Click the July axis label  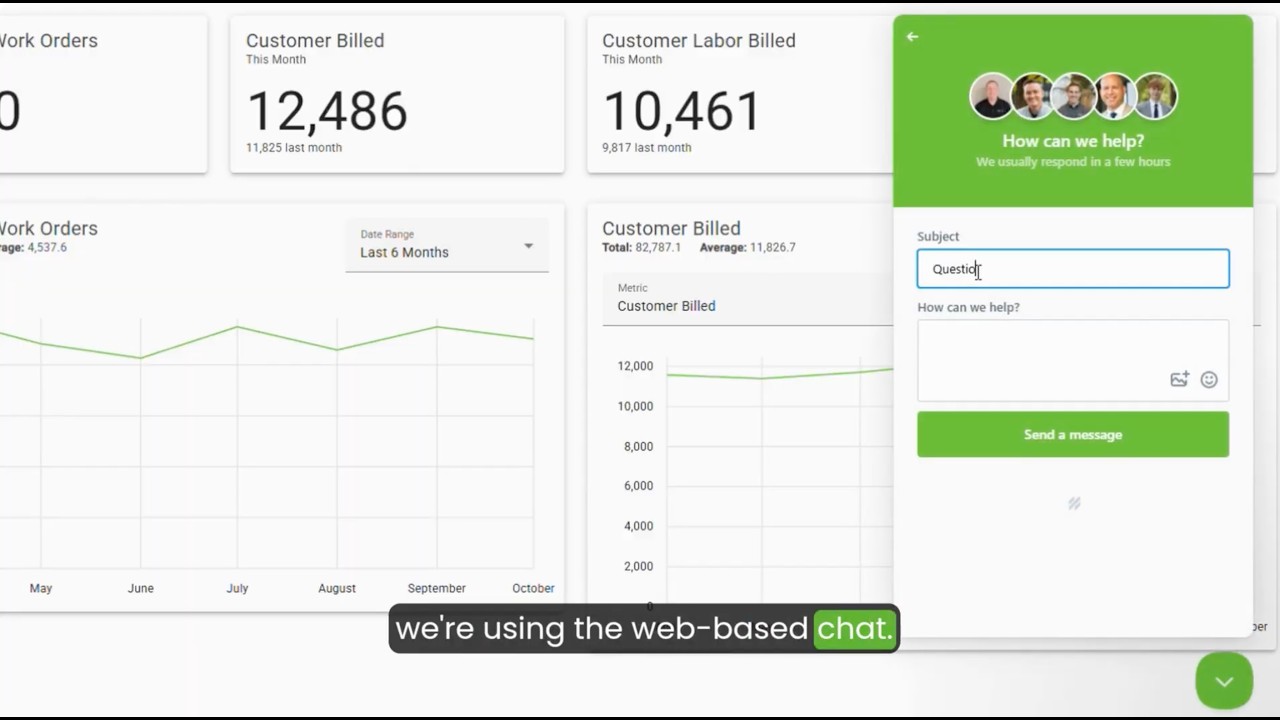[237, 588]
